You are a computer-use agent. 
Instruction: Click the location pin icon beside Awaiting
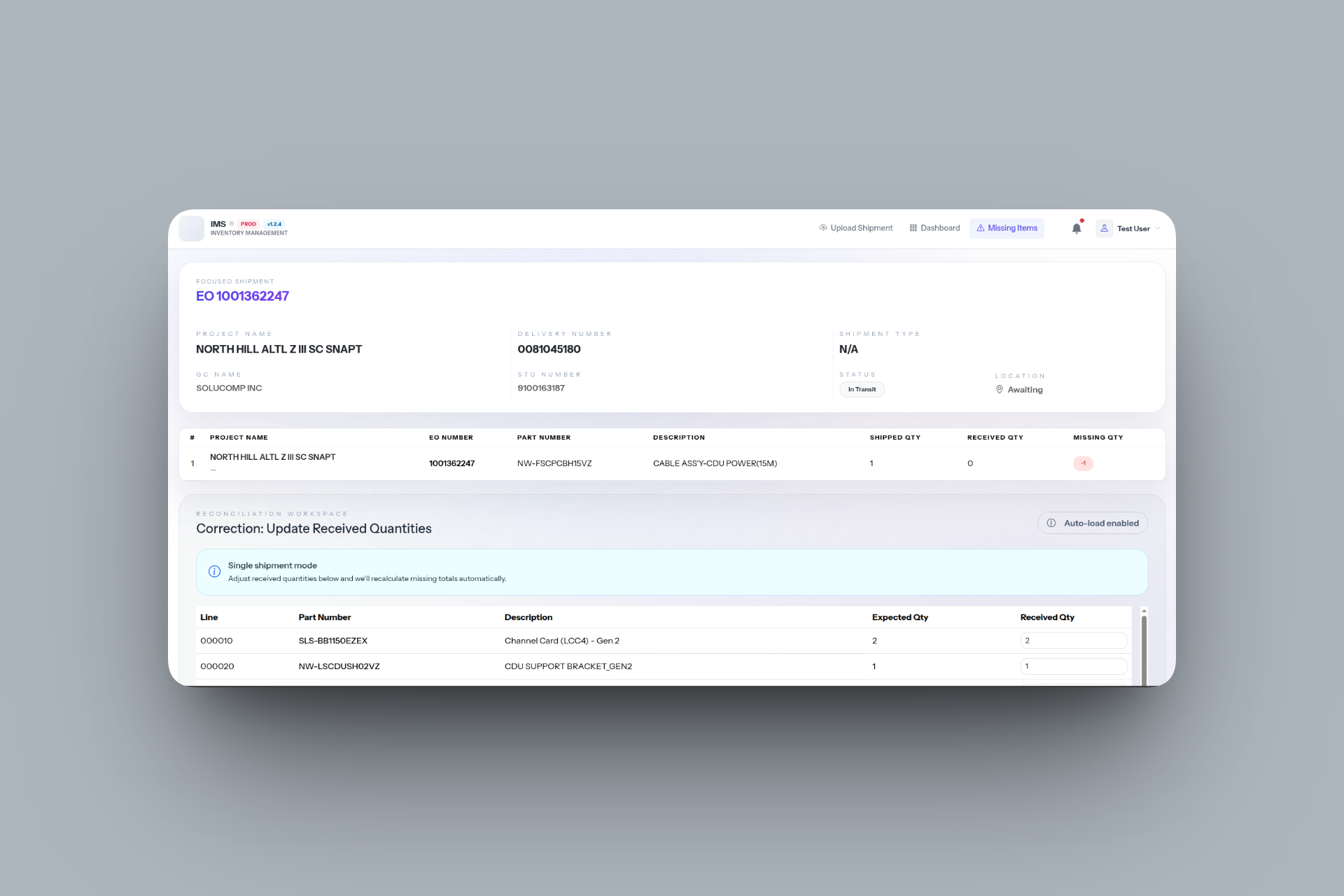click(x=999, y=390)
